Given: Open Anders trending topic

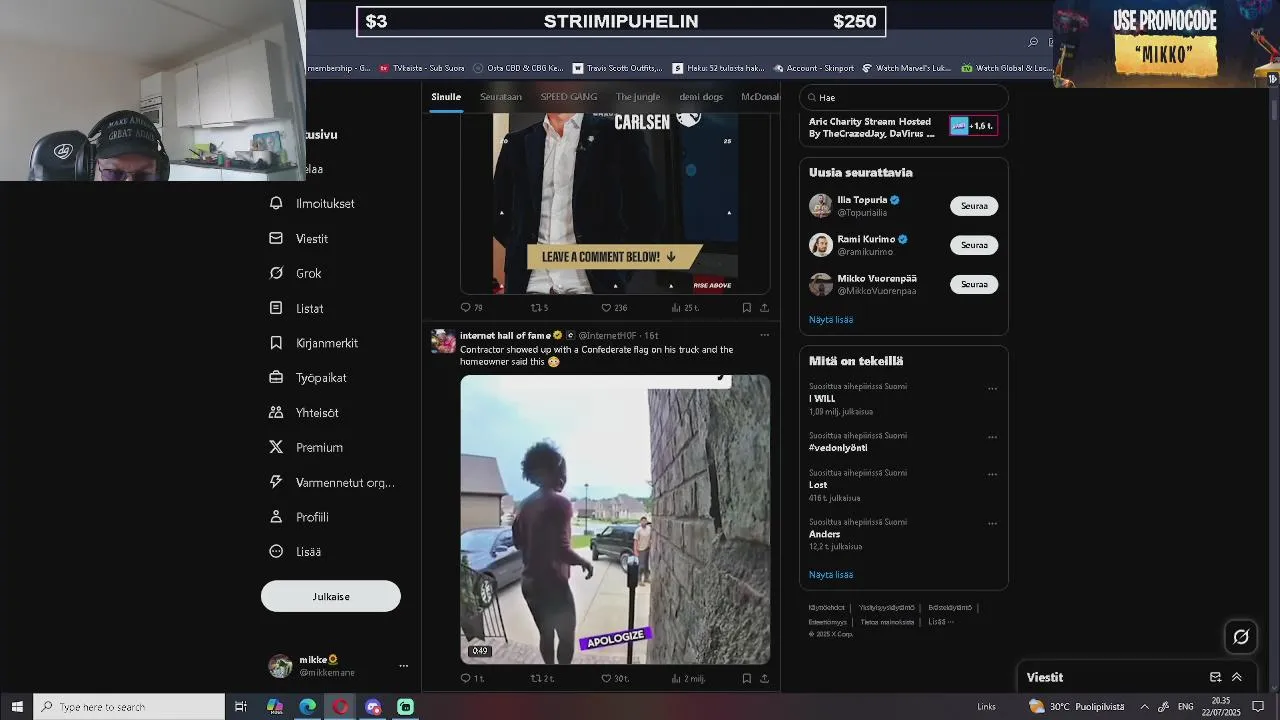Looking at the screenshot, I should (x=824, y=534).
